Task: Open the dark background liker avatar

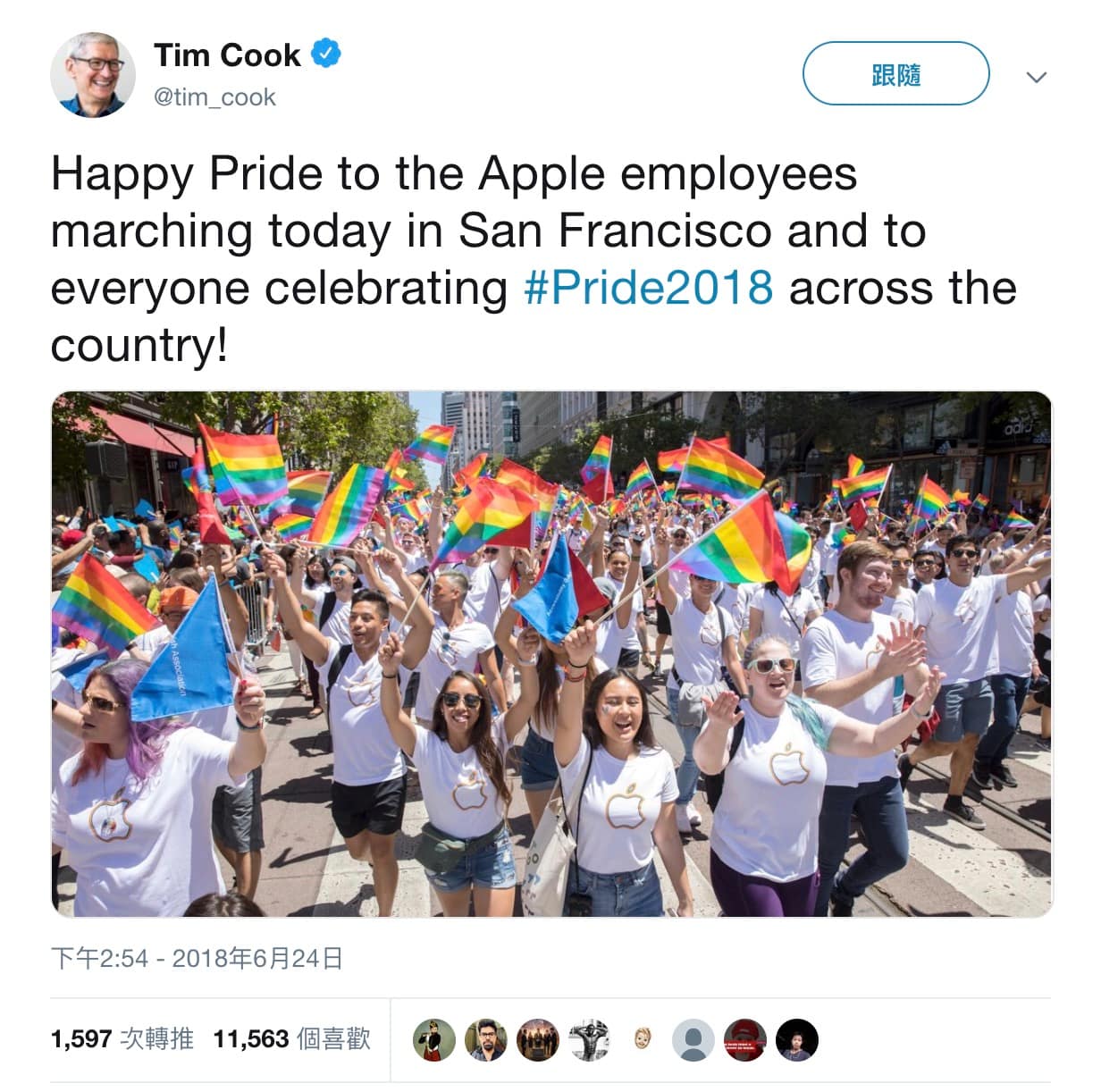Action: tap(797, 1040)
